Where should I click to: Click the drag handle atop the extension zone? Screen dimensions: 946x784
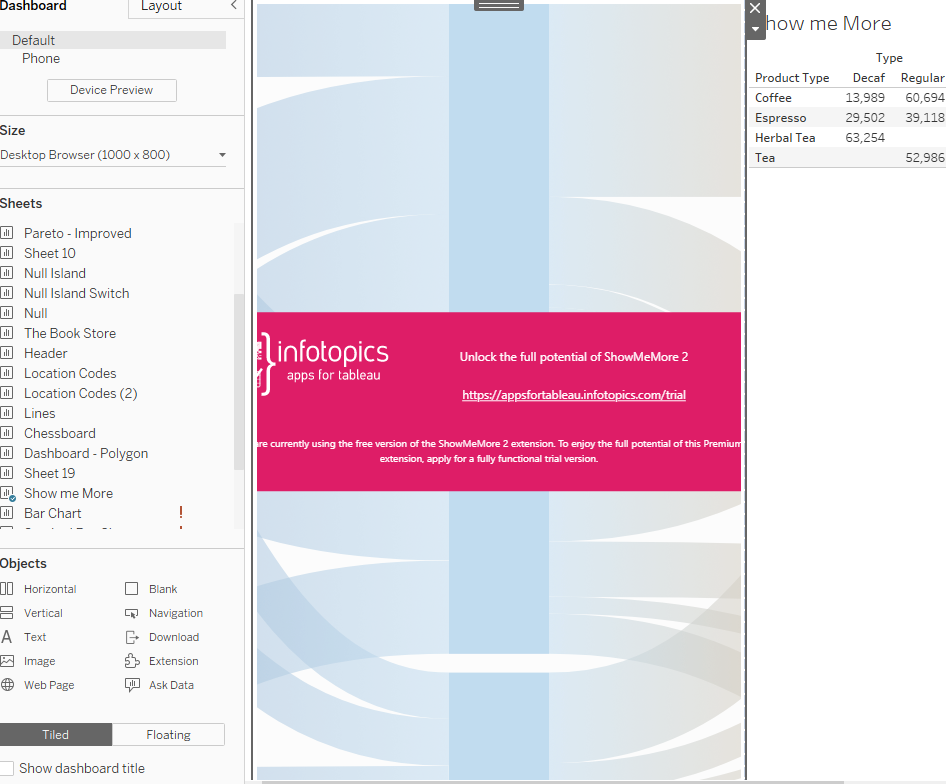[x=498, y=5]
